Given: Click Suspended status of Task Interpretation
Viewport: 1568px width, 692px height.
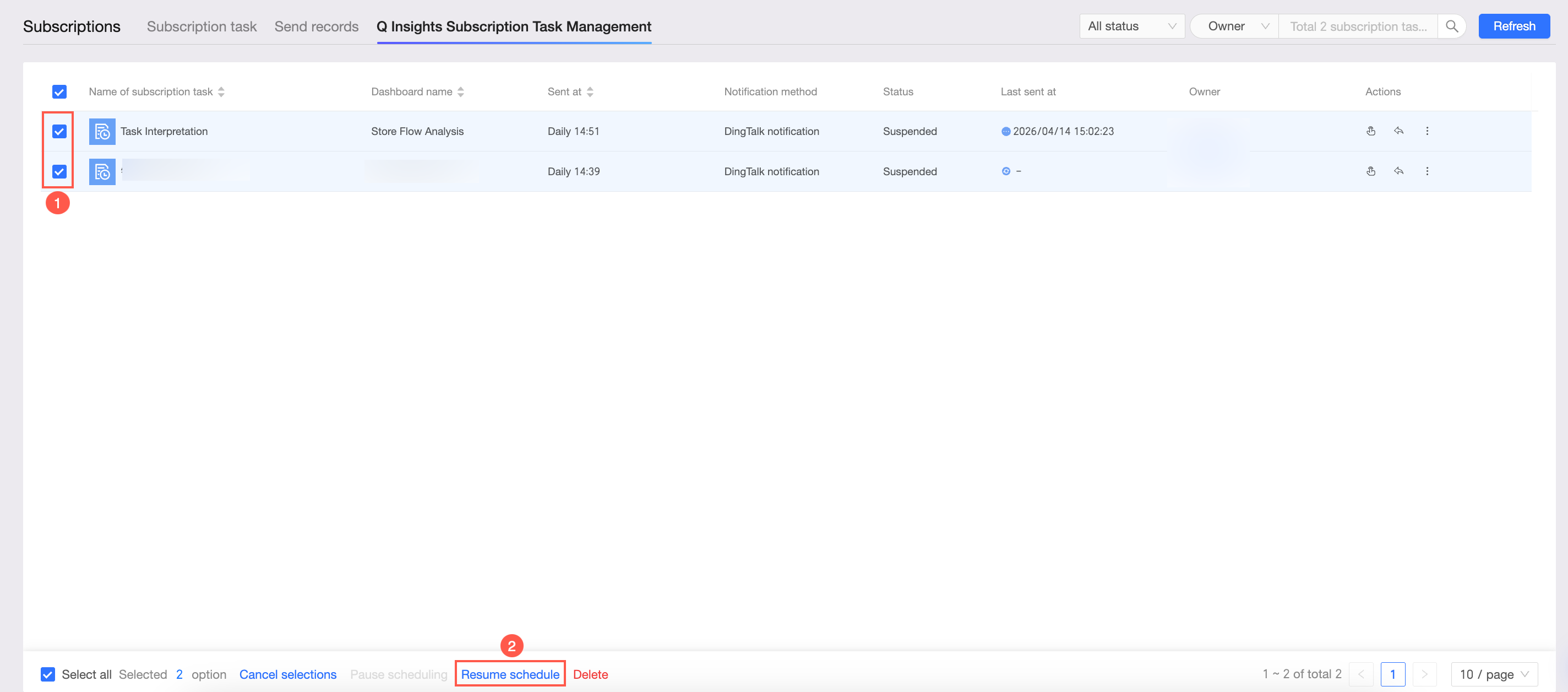Looking at the screenshot, I should tap(910, 132).
